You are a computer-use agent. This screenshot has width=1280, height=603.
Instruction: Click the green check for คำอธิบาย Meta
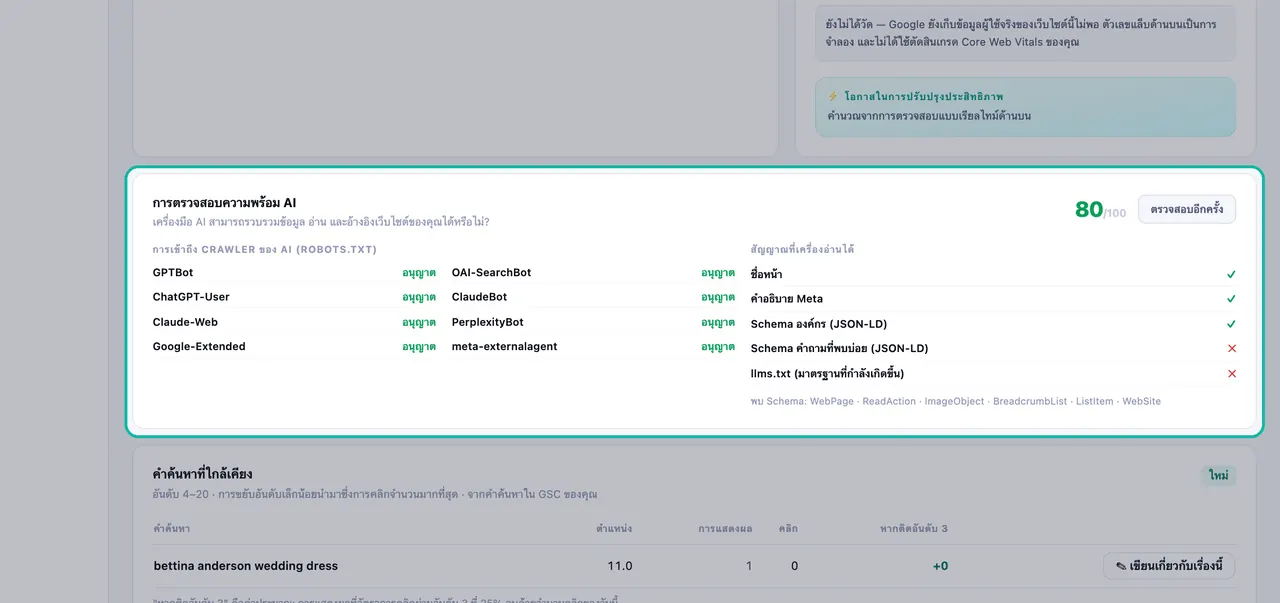(x=1231, y=299)
